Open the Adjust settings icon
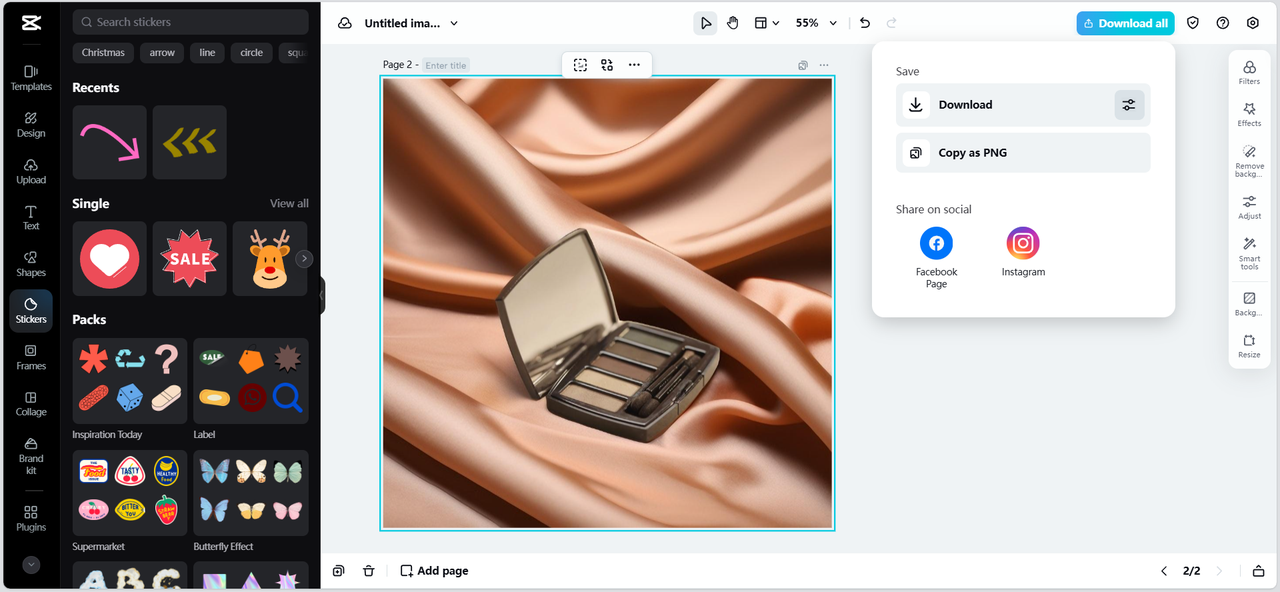 click(x=1249, y=207)
